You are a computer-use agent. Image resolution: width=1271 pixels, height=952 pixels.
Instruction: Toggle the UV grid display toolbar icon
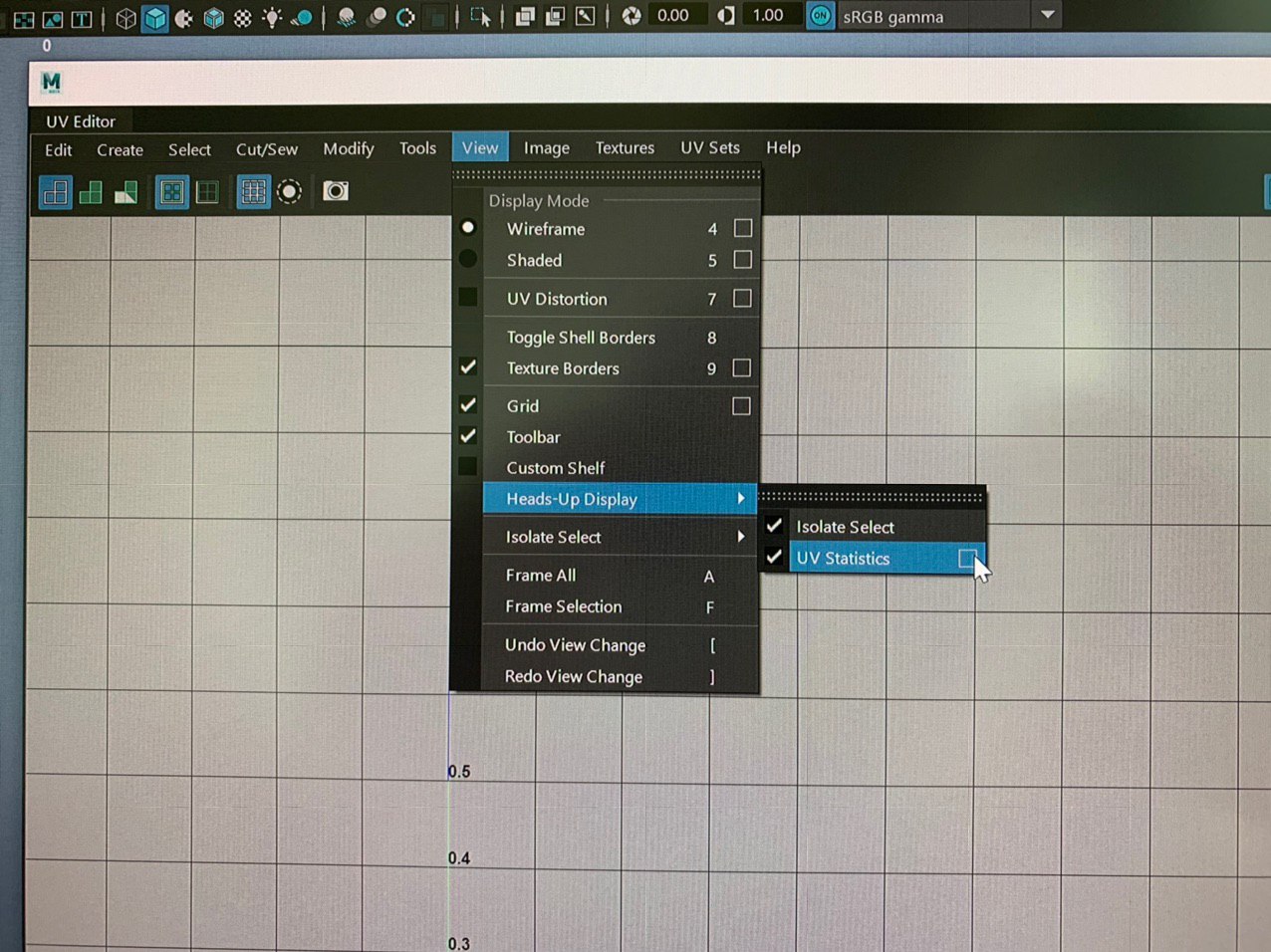[x=253, y=191]
